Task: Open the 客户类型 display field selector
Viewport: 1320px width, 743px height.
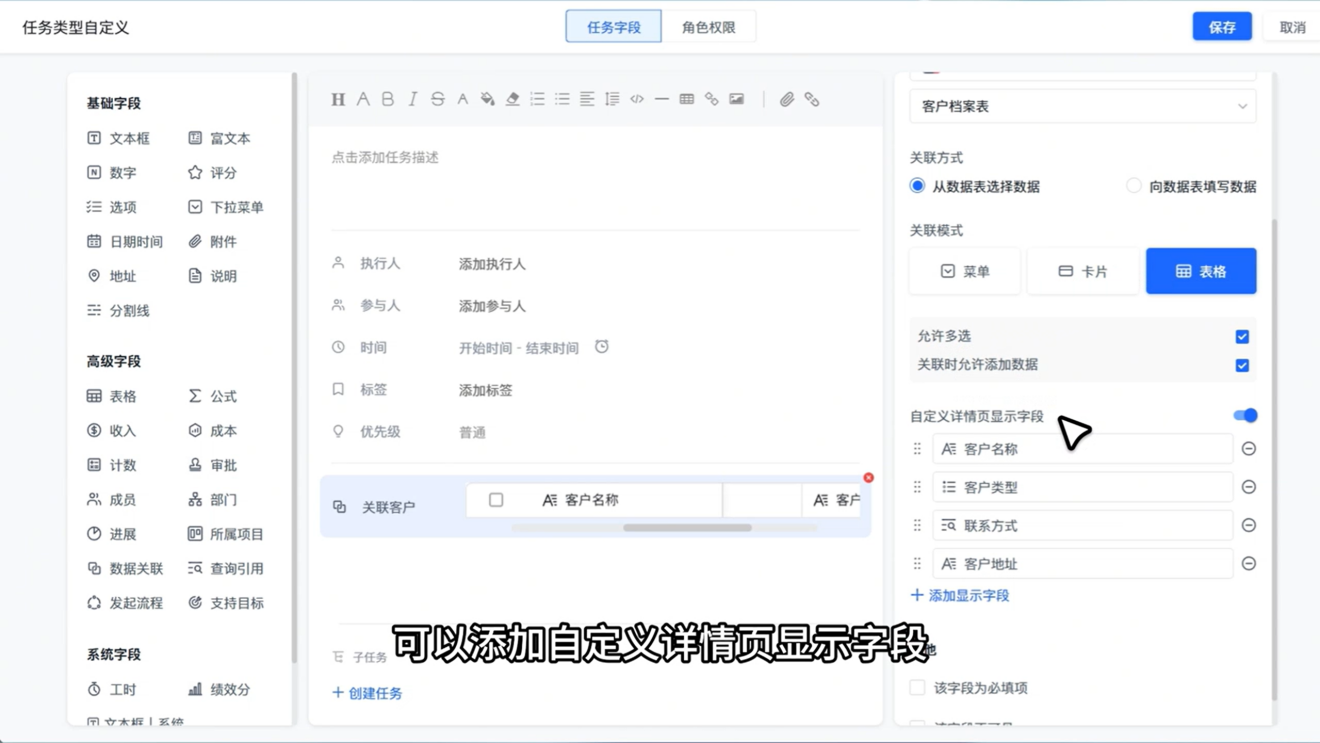Action: [1083, 487]
